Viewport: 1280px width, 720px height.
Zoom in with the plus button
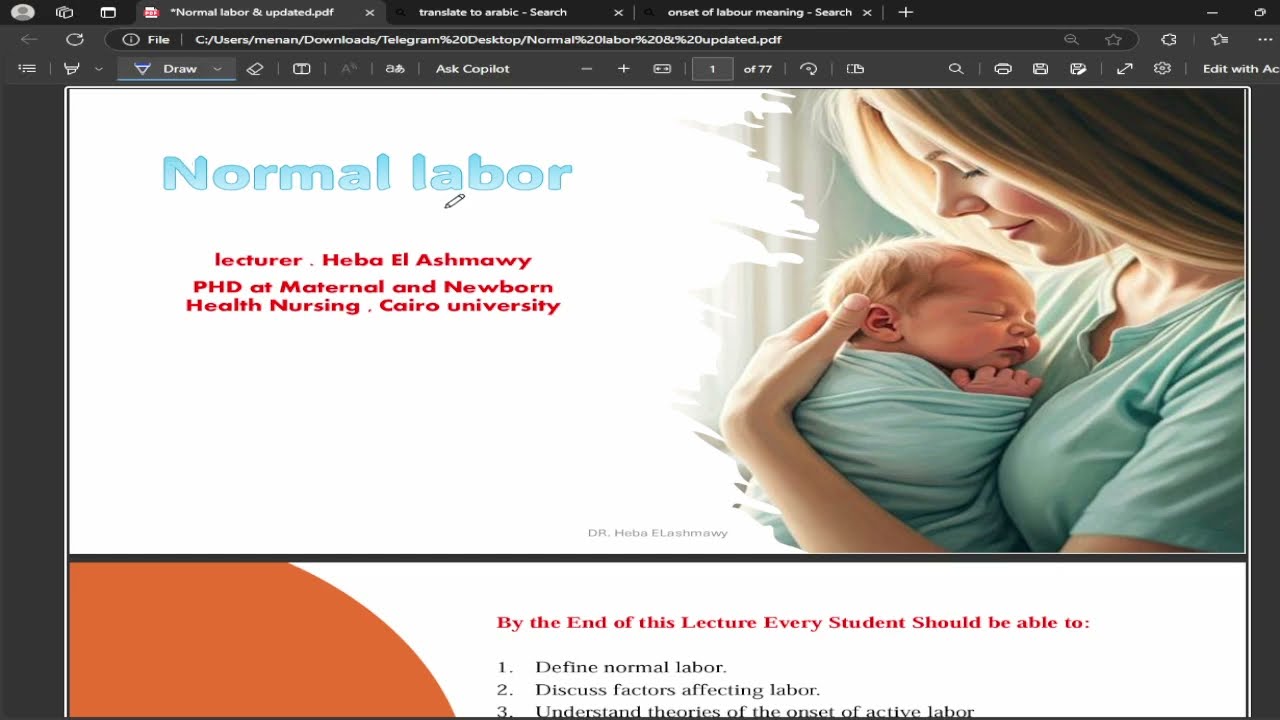(624, 69)
